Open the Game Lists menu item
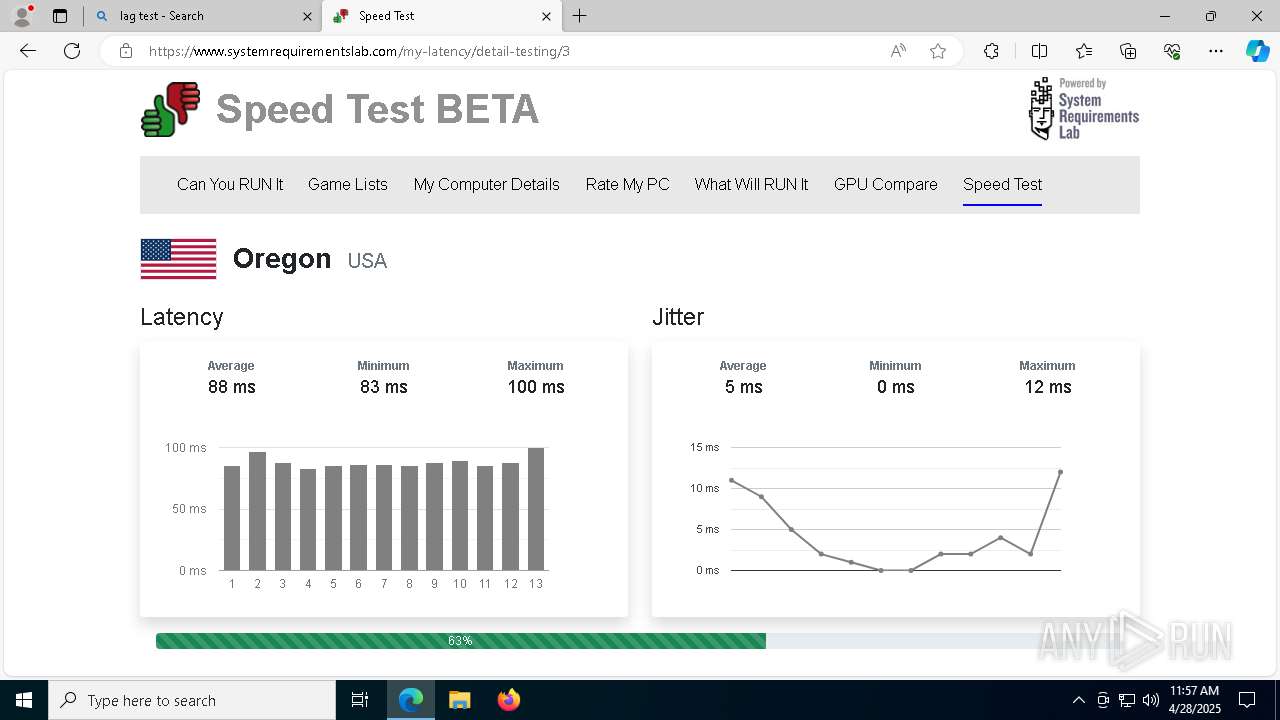The image size is (1280, 720). (x=348, y=184)
